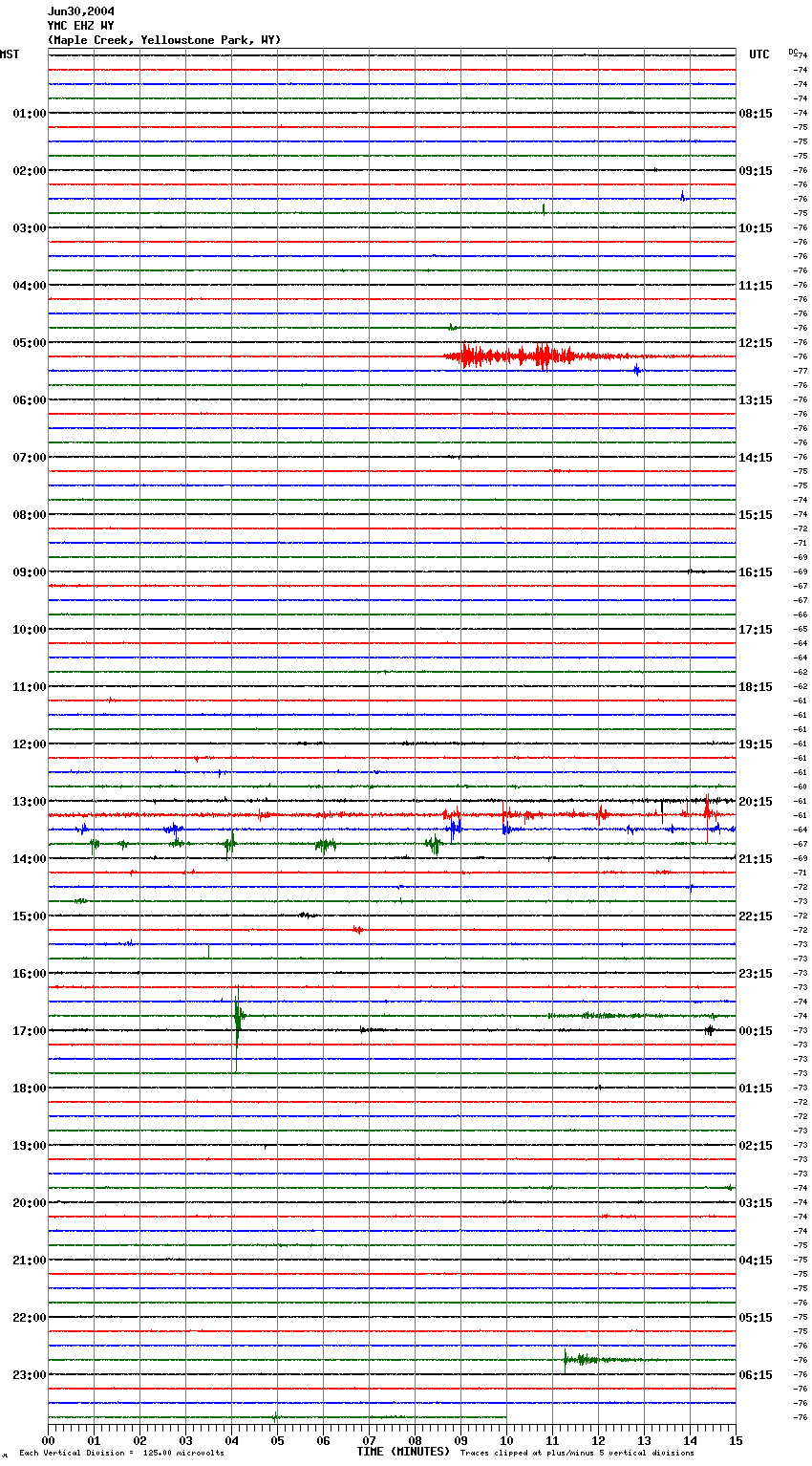This screenshot has width=812, height=1466.
Task: Click the '02:15' UTC time label
Action: [756, 1146]
